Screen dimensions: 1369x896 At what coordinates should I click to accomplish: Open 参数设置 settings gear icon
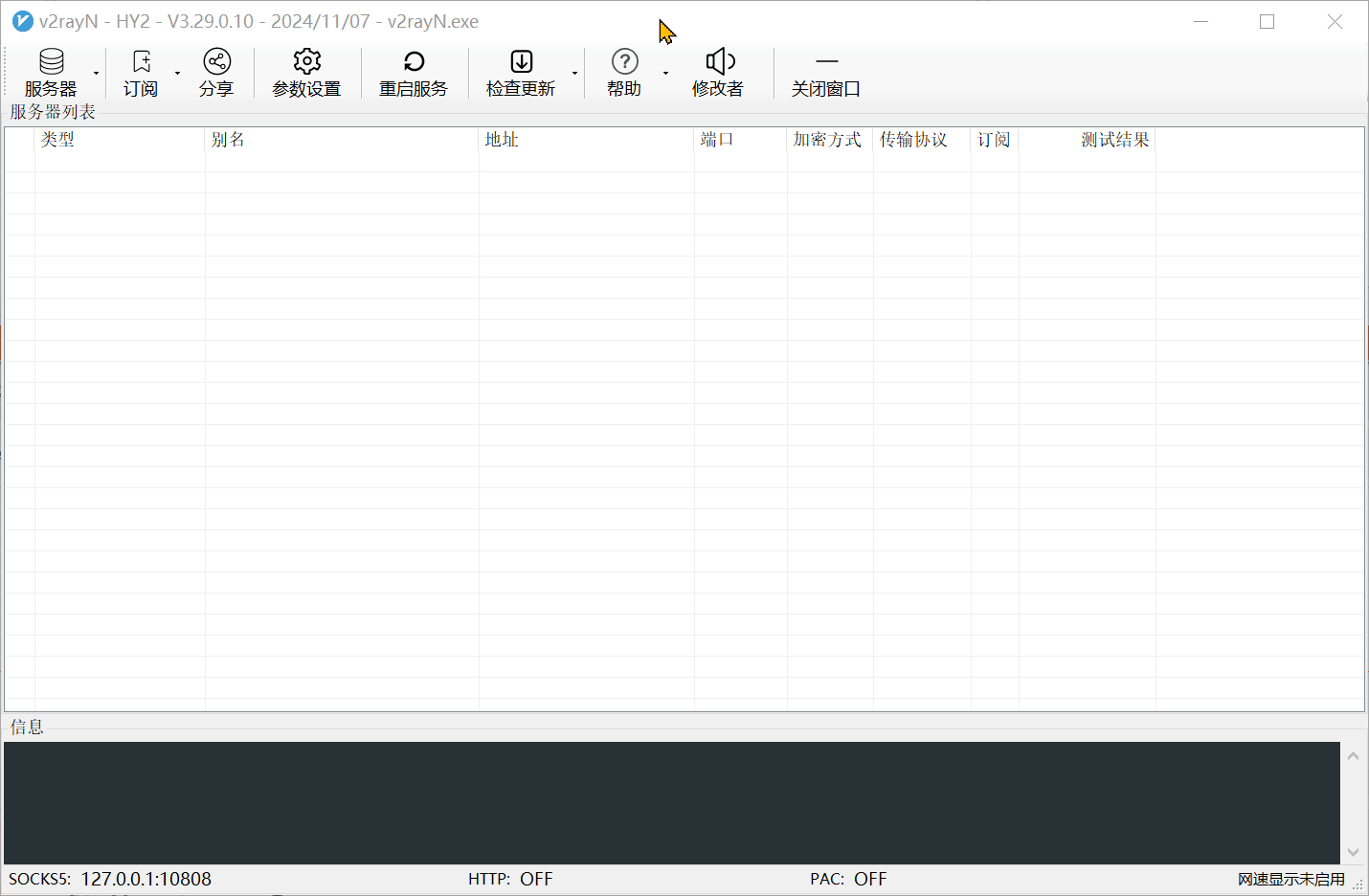pos(306,63)
